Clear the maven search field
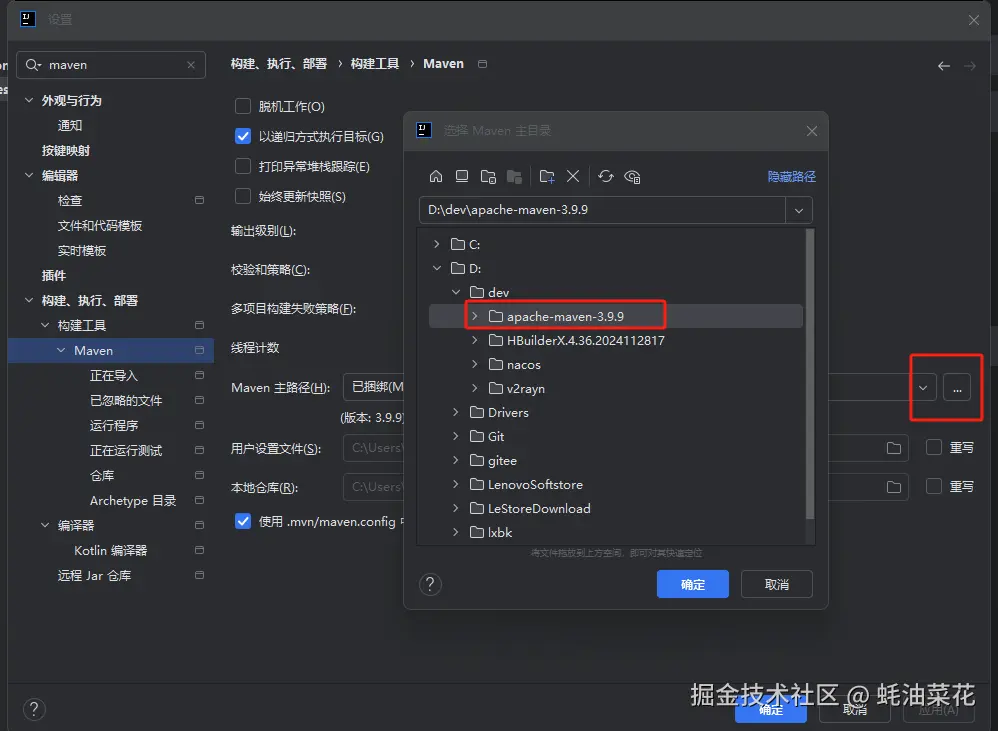Screen dimensions: 998x731 [191, 65]
